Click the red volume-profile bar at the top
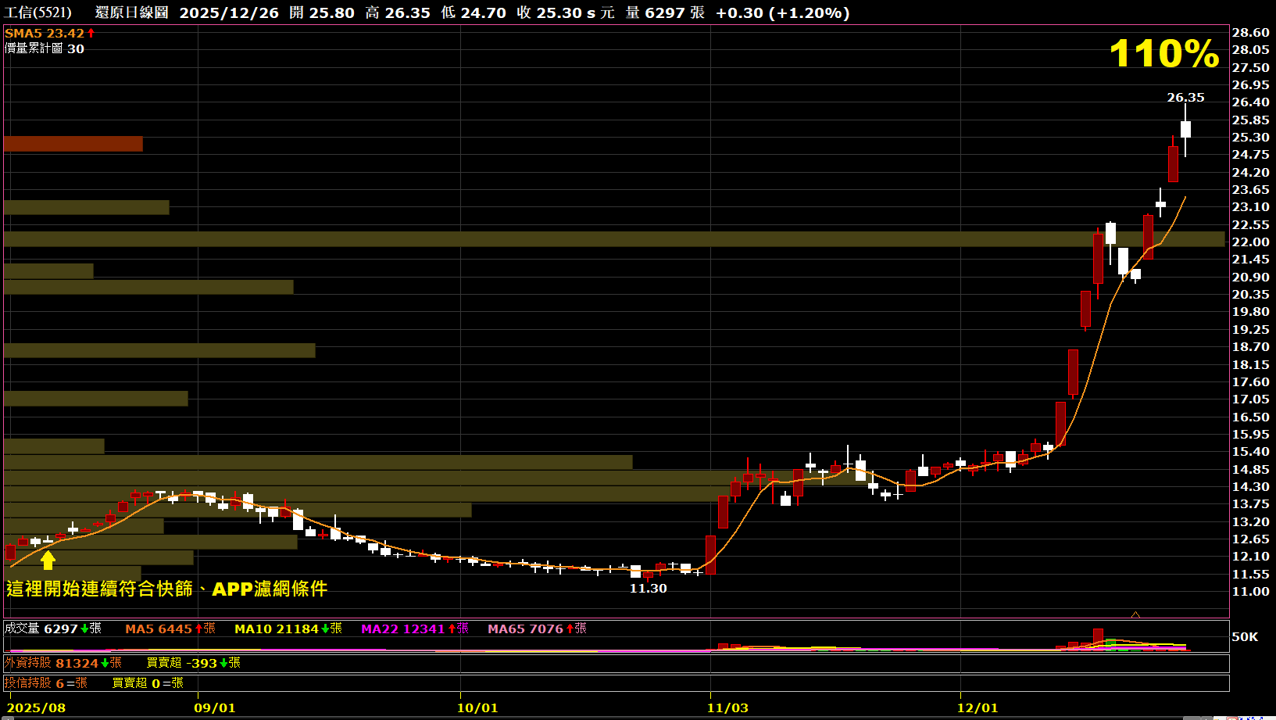Viewport: 1276px width, 720px height. click(x=73, y=144)
